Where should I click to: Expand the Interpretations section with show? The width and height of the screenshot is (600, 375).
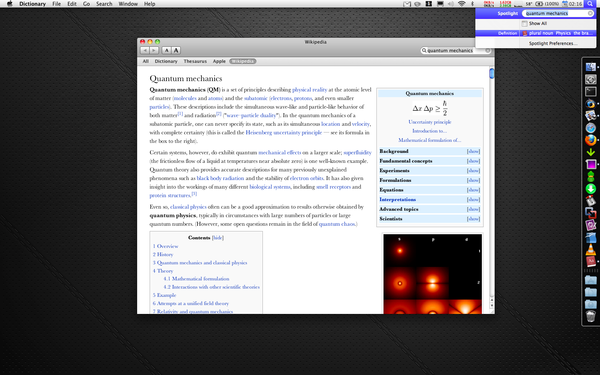click(x=473, y=199)
